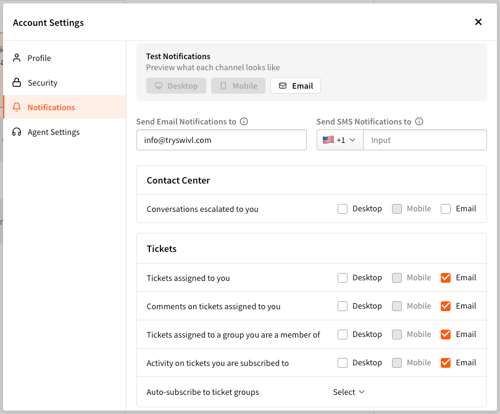Click the Profile person icon

[x=17, y=58]
